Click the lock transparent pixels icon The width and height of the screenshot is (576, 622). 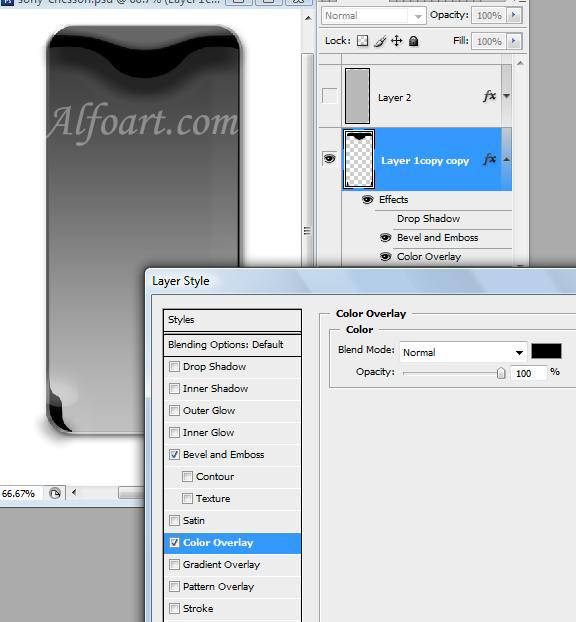[x=362, y=41]
